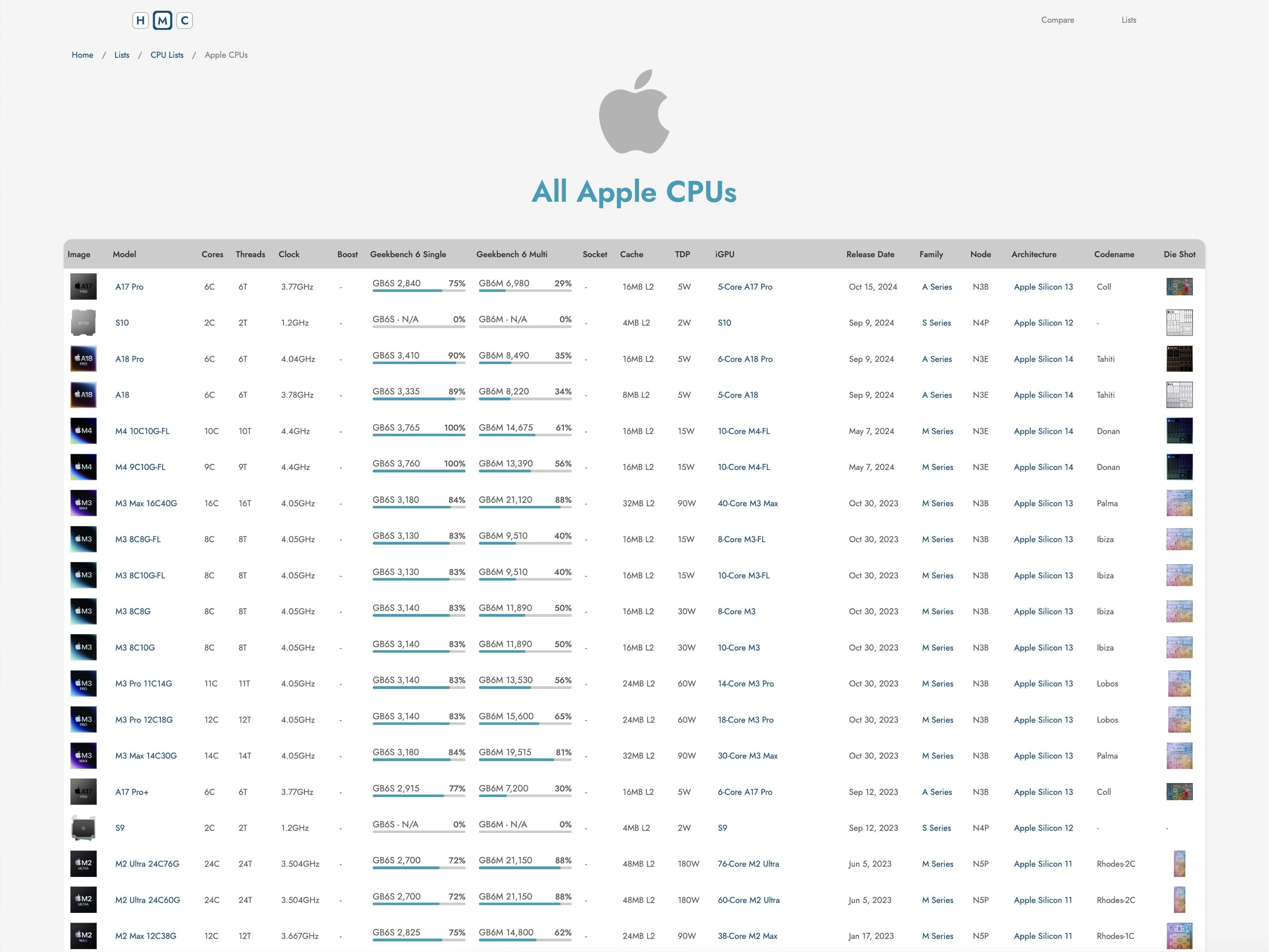Screen dimensions: 1269x952
Task: Sort by Clock column header
Action: click(x=289, y=254)
